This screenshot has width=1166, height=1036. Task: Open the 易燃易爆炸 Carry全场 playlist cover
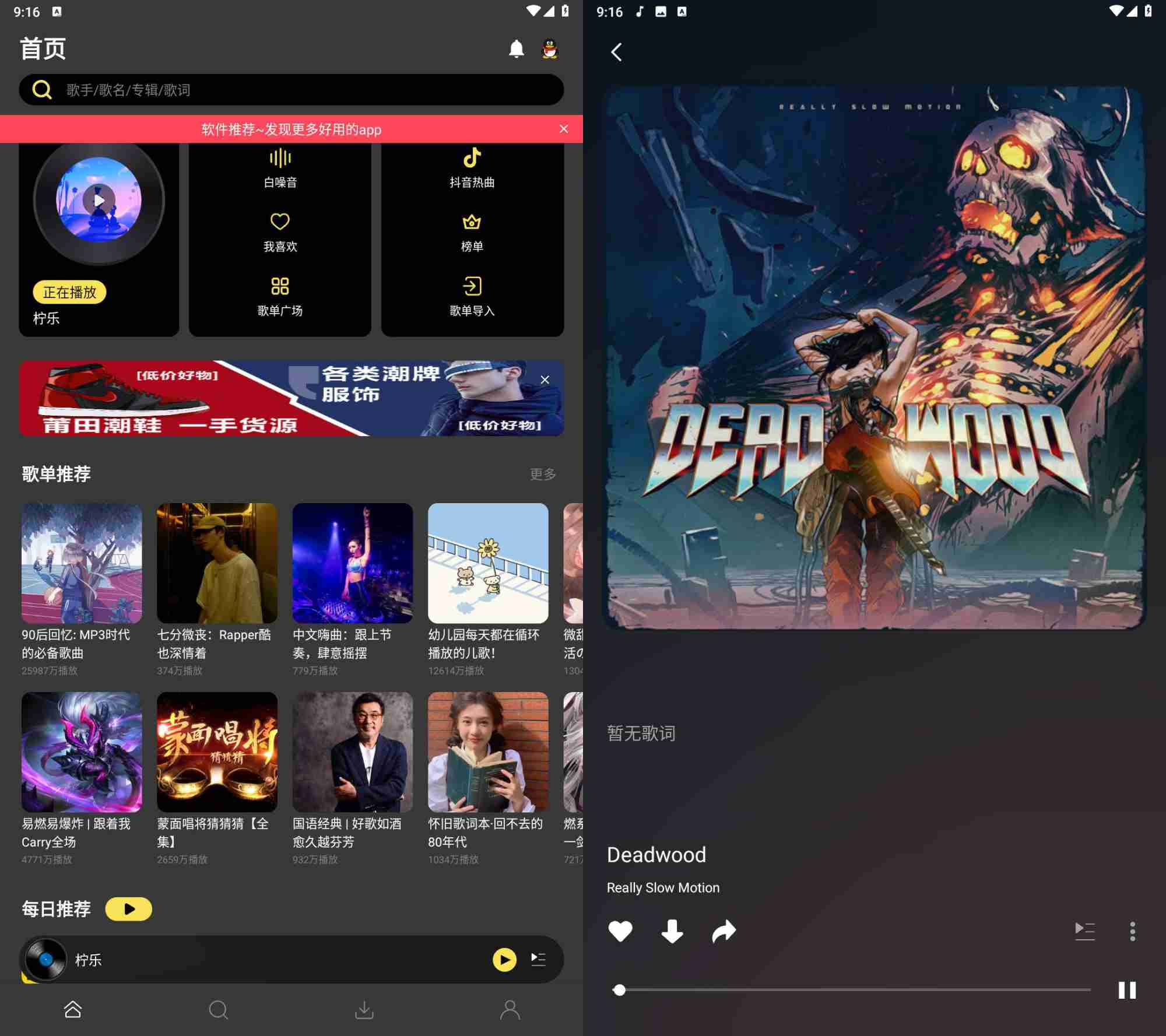[x=82, y=752]
